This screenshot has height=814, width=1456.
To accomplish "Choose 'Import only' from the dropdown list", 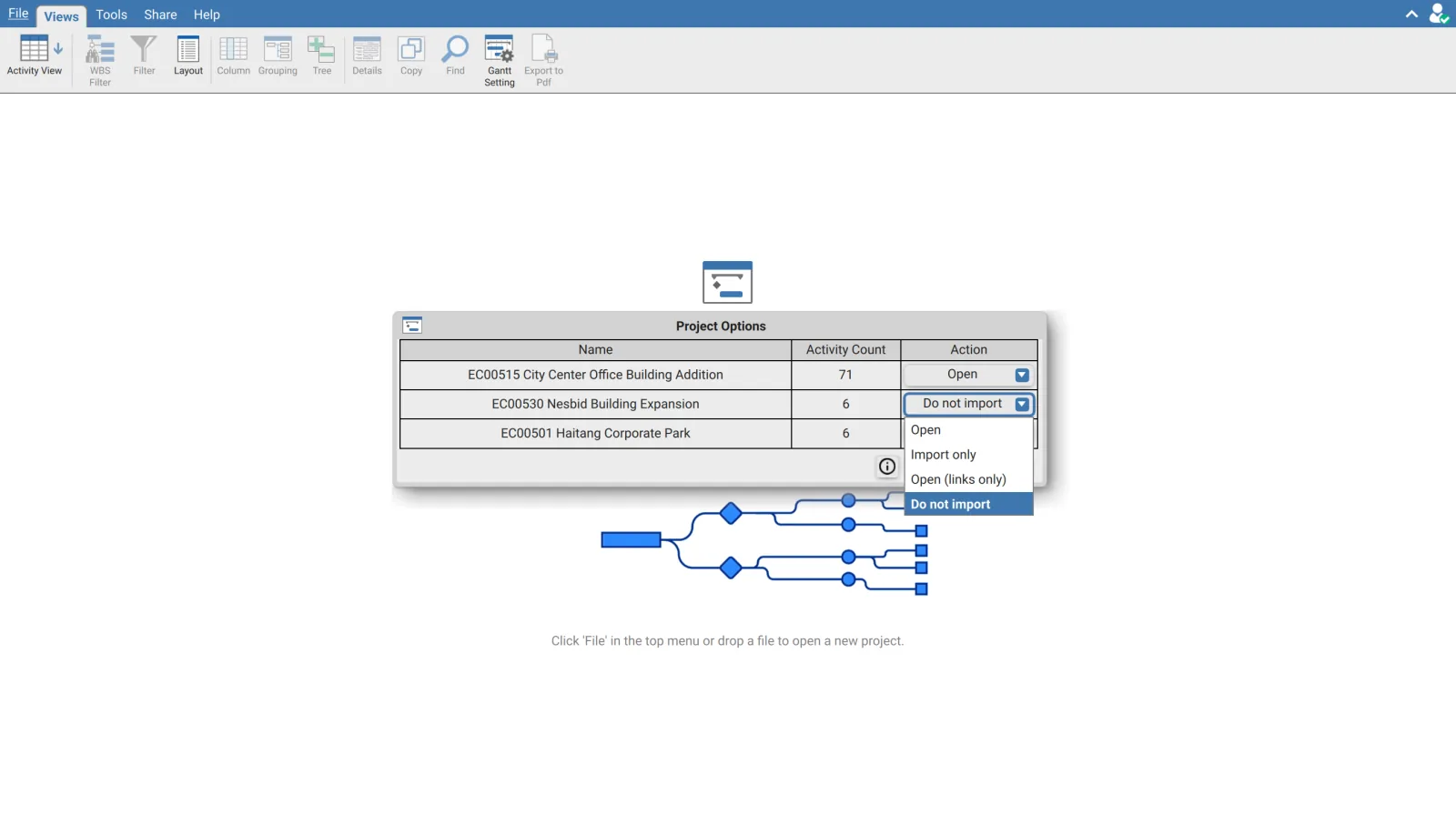I will click(x=968, y=455).
